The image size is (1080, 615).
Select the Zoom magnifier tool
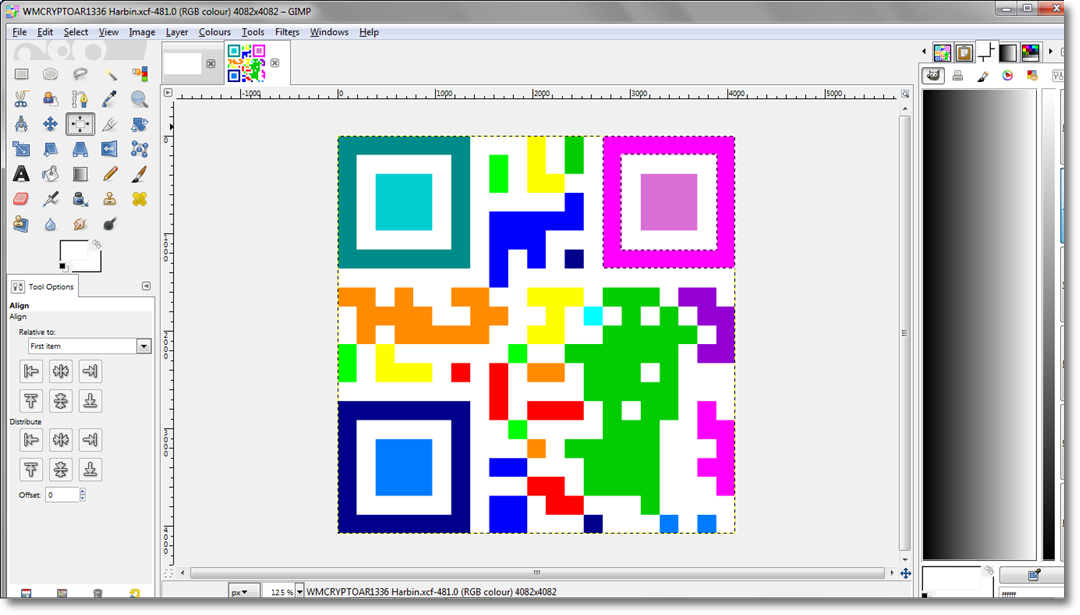139,99
